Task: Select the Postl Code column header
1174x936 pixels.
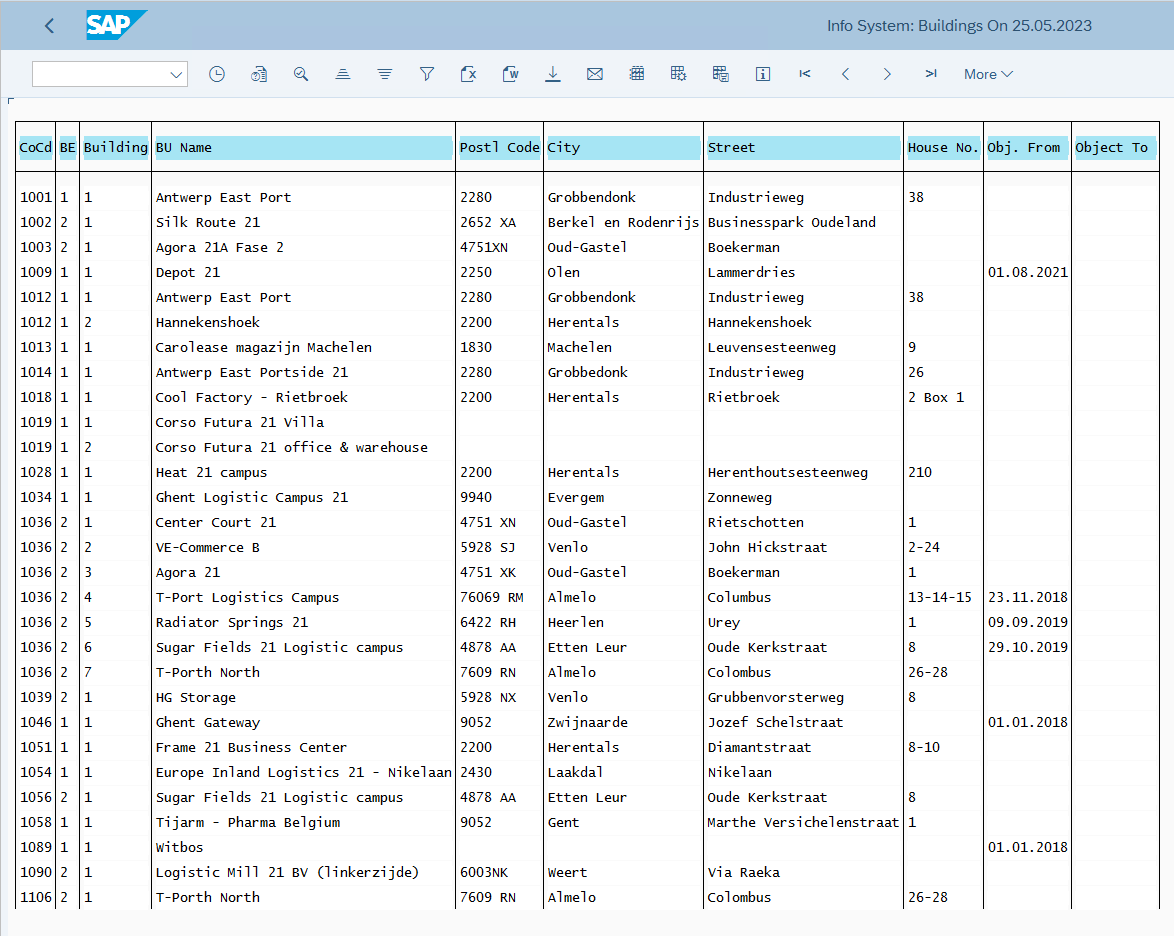Action: tap(499, 148)
